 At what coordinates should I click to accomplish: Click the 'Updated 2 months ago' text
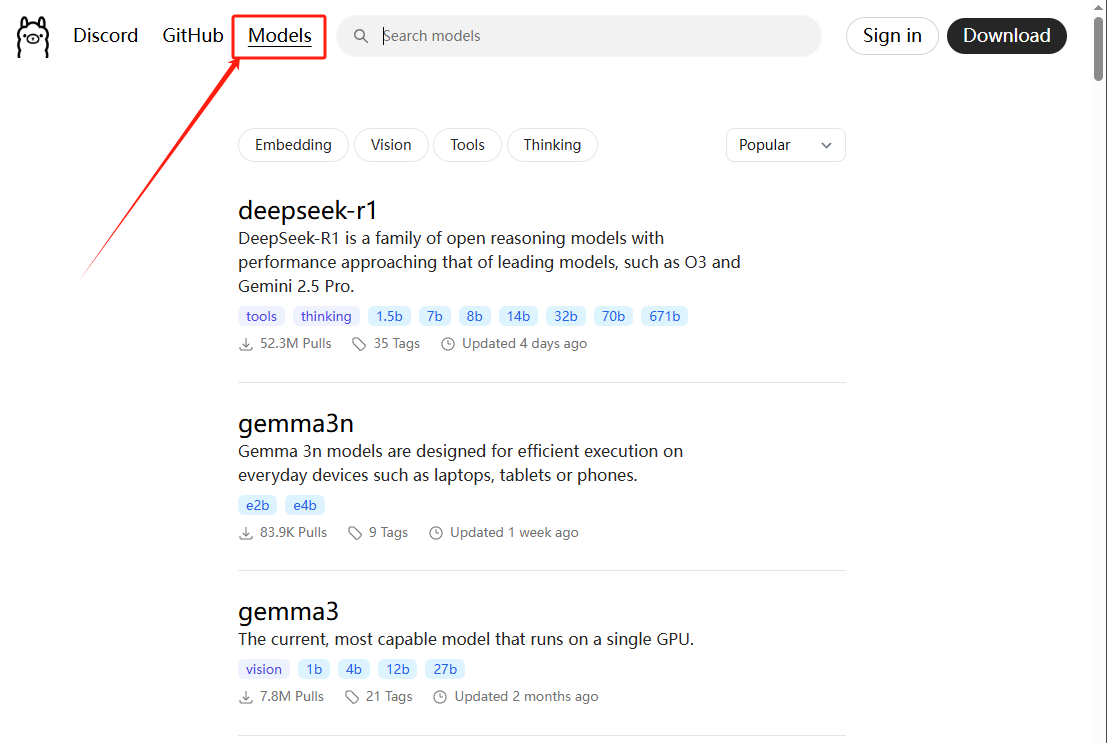click(527, 697)
